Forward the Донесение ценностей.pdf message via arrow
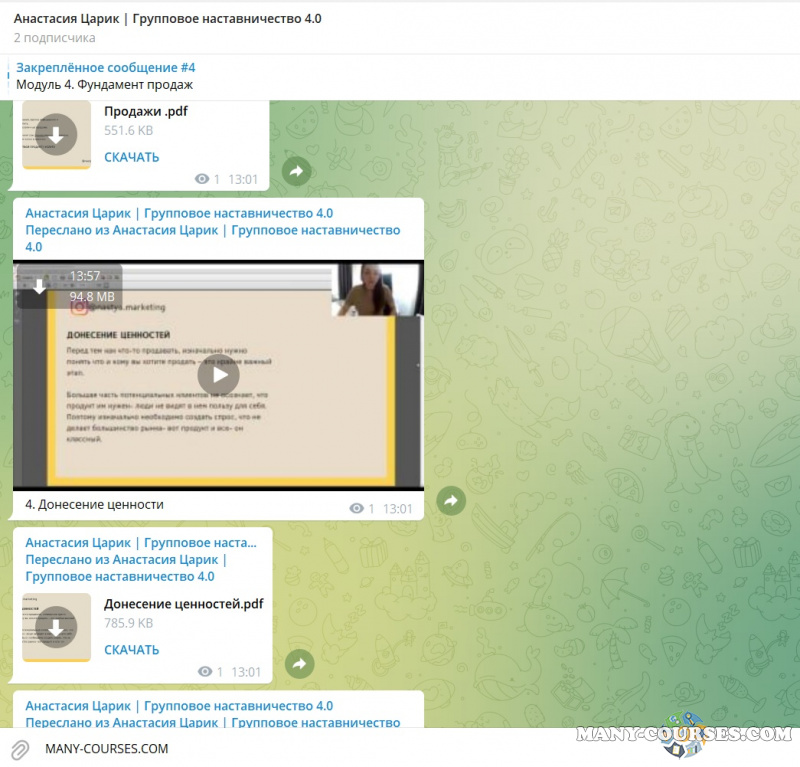 [x=299, y=664]
